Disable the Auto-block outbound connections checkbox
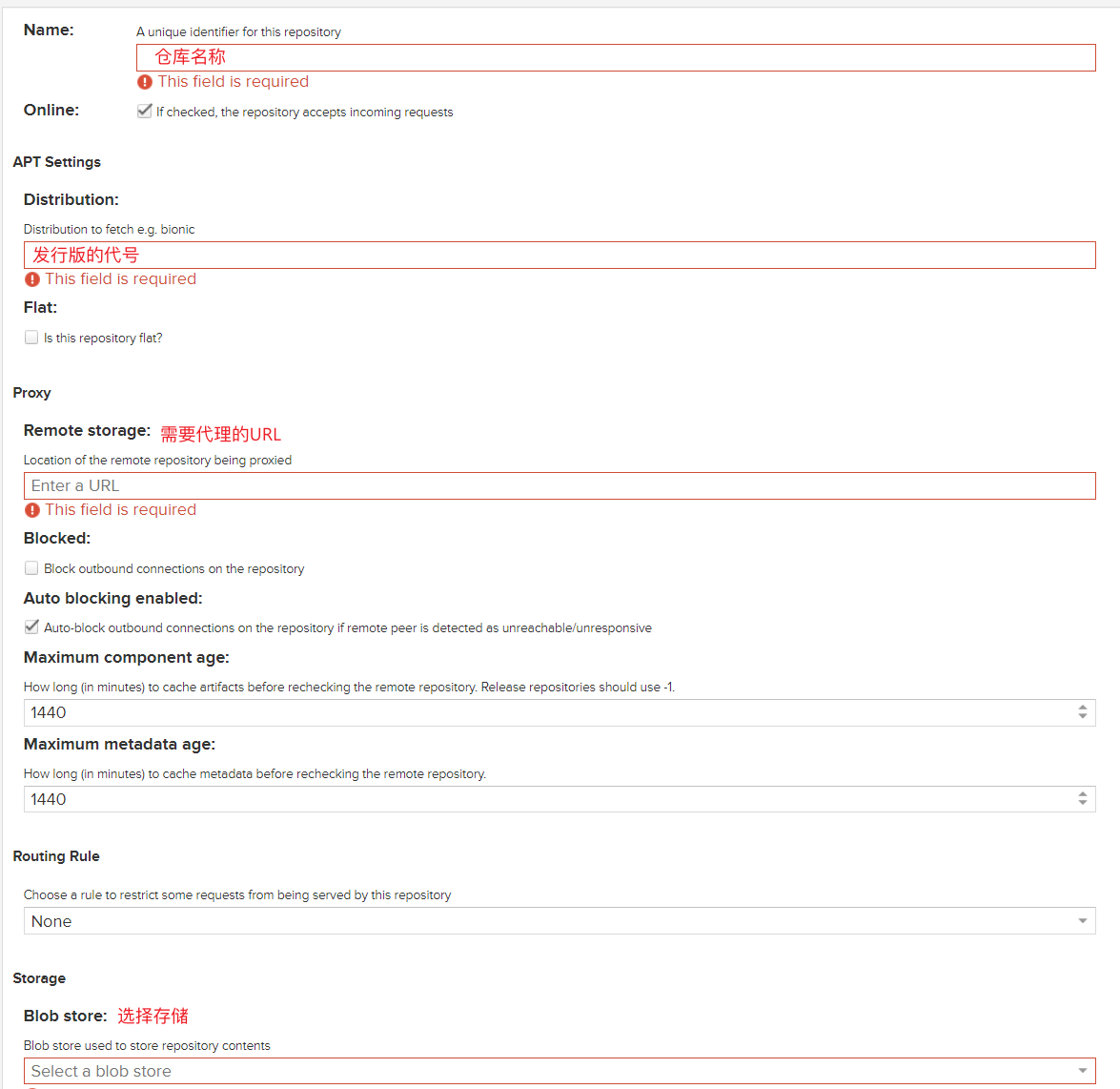Image resolution: width=1120 pixels, height=1089 pixels. point(31,627)
